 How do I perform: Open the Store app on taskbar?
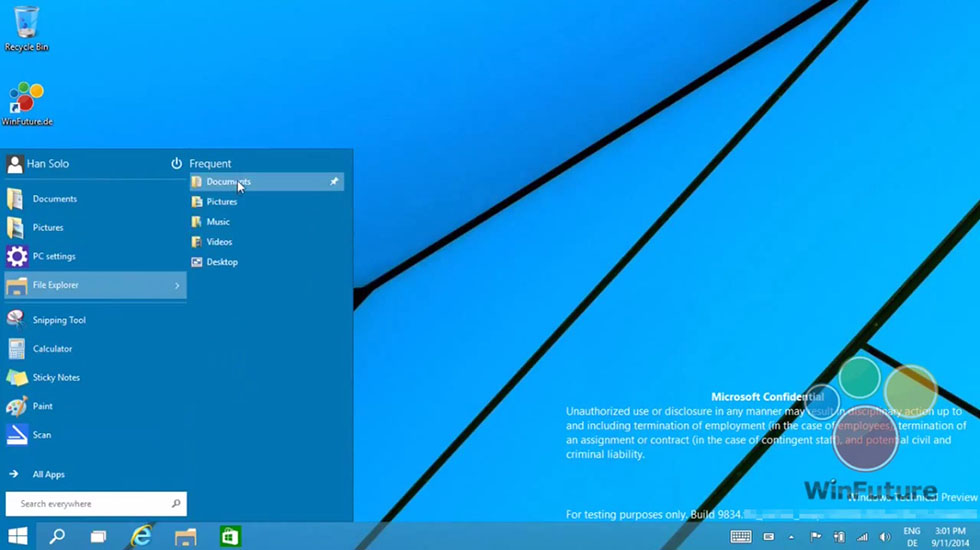(230, 536)
